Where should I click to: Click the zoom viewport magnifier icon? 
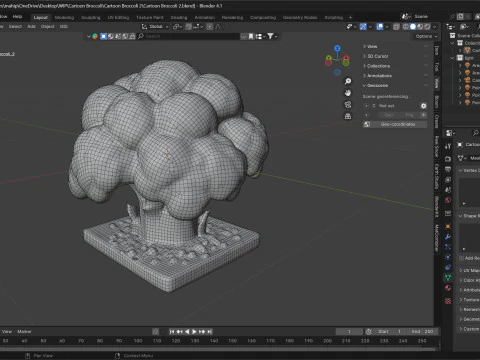click(348, 81)
